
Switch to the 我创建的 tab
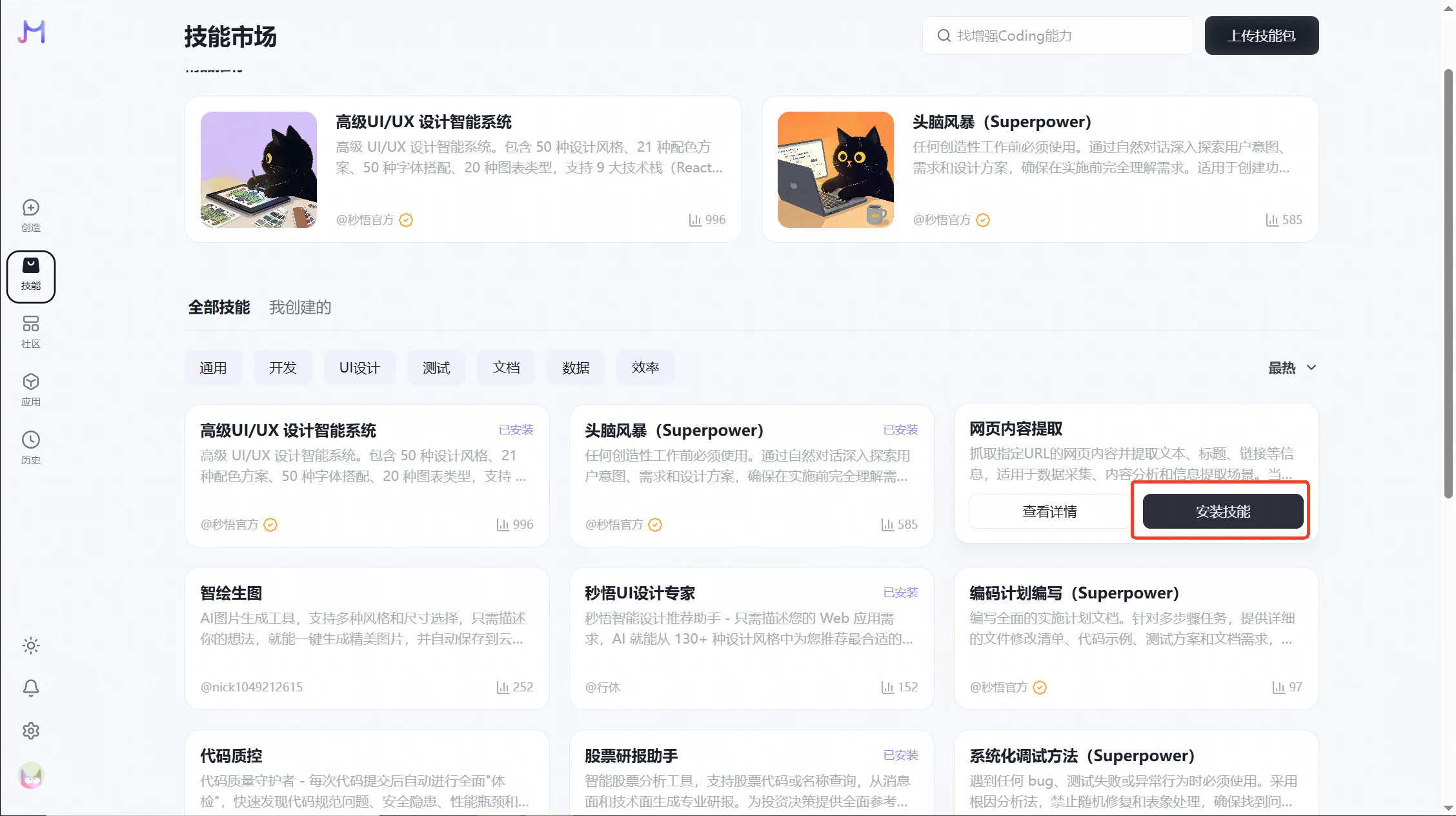coord(300,307)
